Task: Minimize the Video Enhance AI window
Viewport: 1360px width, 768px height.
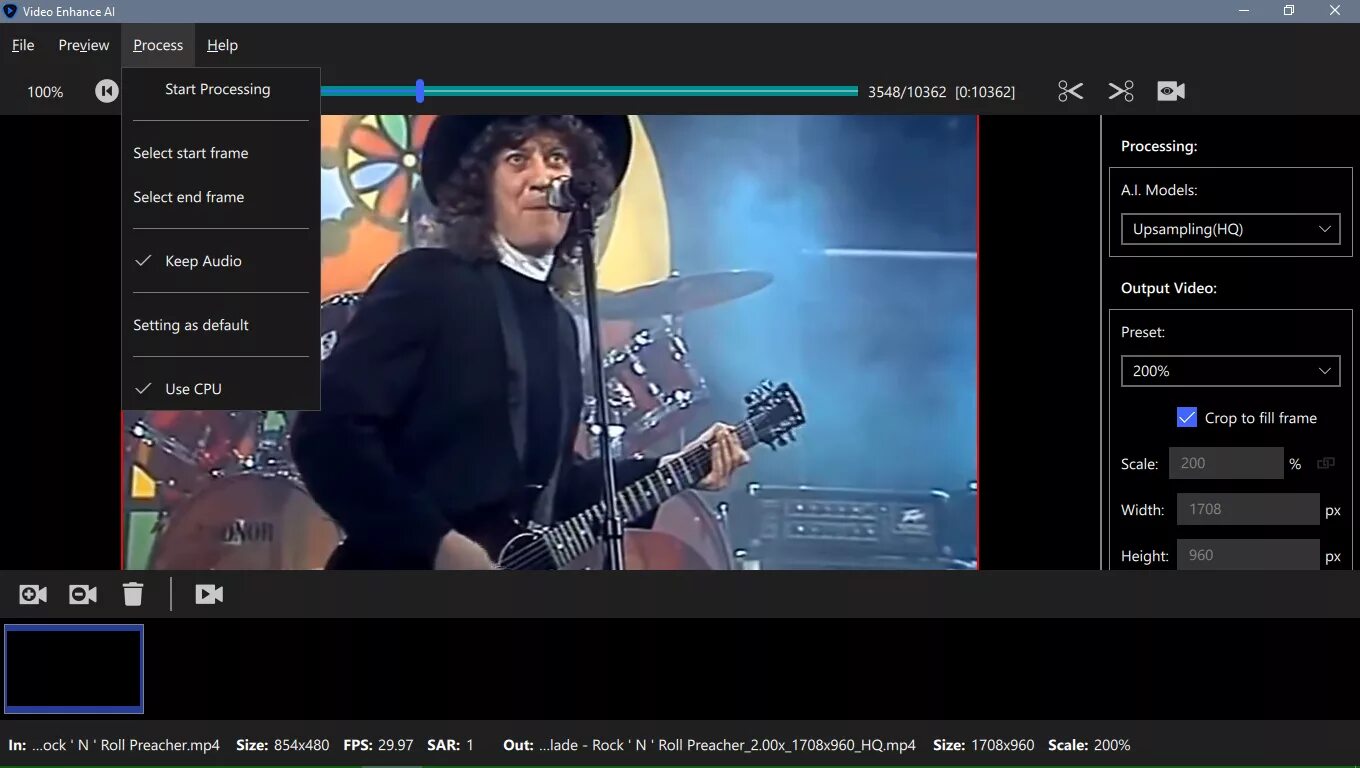Action: [x=1244, y=10]
